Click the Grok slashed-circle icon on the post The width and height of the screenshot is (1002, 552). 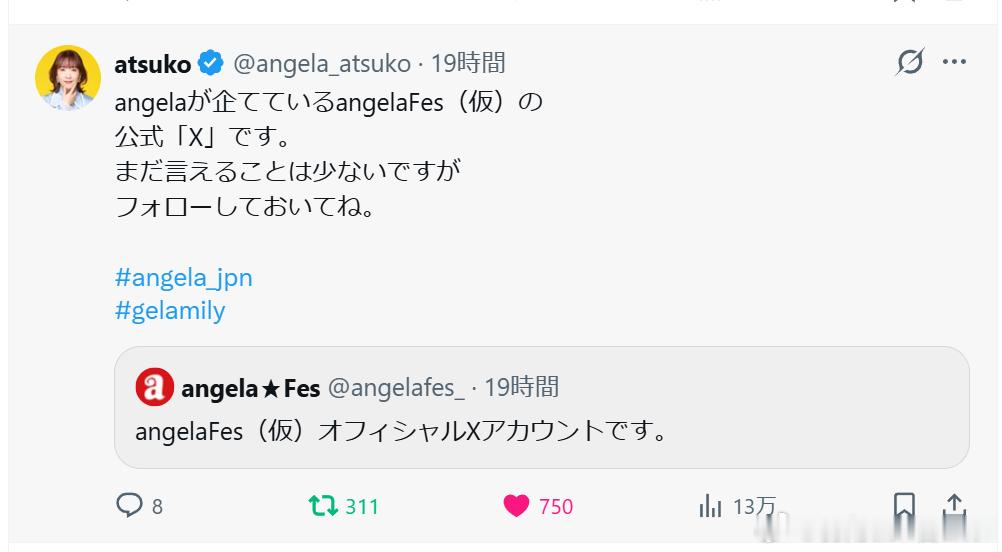910,62
